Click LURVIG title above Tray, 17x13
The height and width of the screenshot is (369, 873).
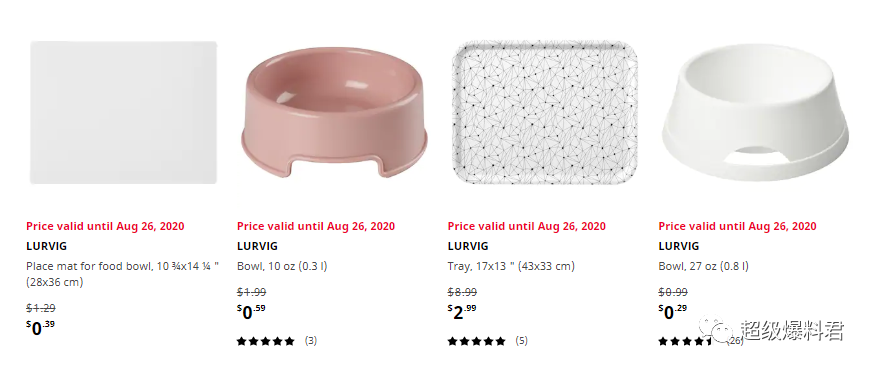click(468, 246)
